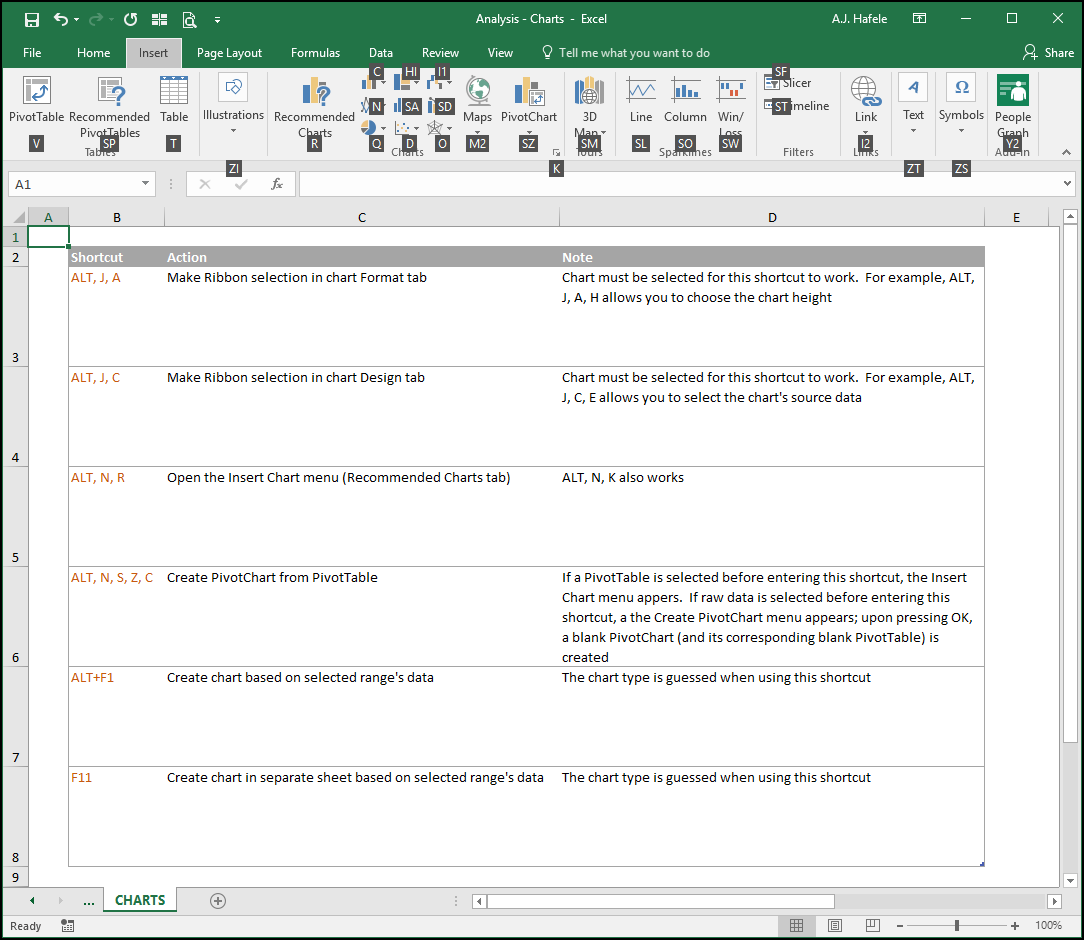Click in Tell me what you want to do box

click(634, 53)
